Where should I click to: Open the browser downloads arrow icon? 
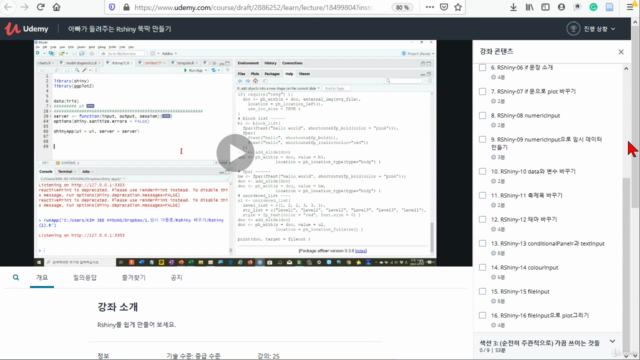pyautogui.click(x=513, y=7)
